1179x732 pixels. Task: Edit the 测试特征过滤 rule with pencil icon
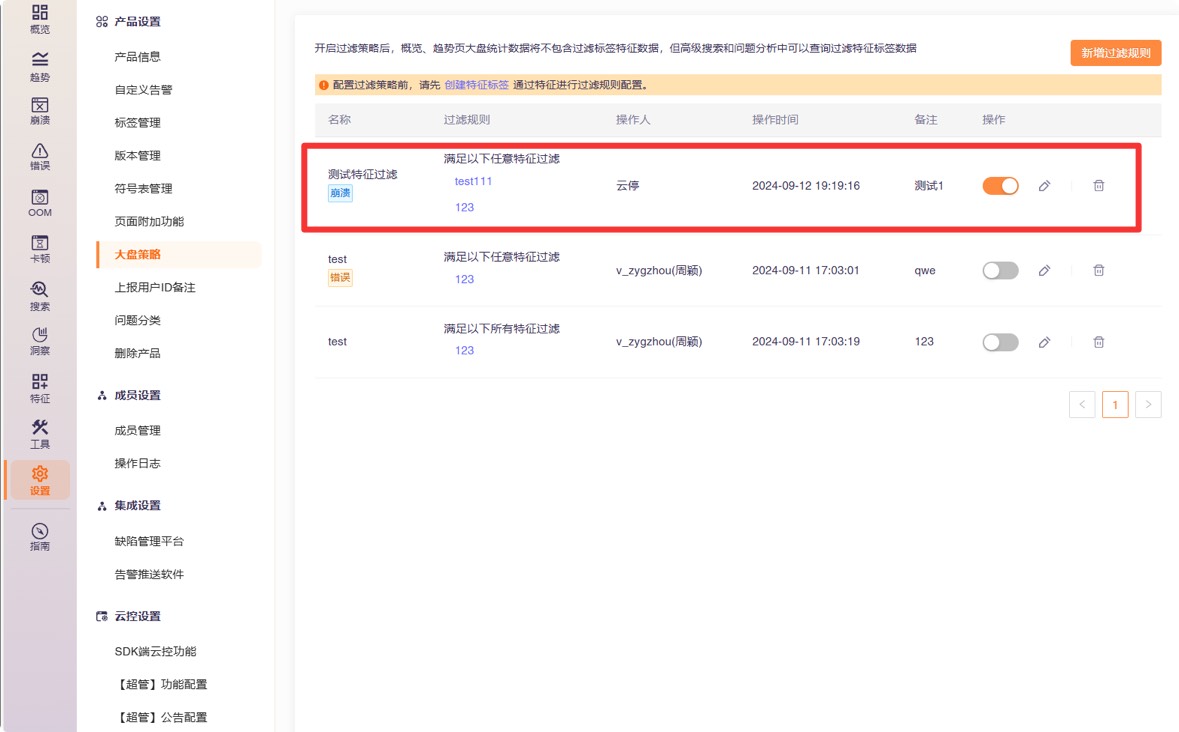point(1044,186)
